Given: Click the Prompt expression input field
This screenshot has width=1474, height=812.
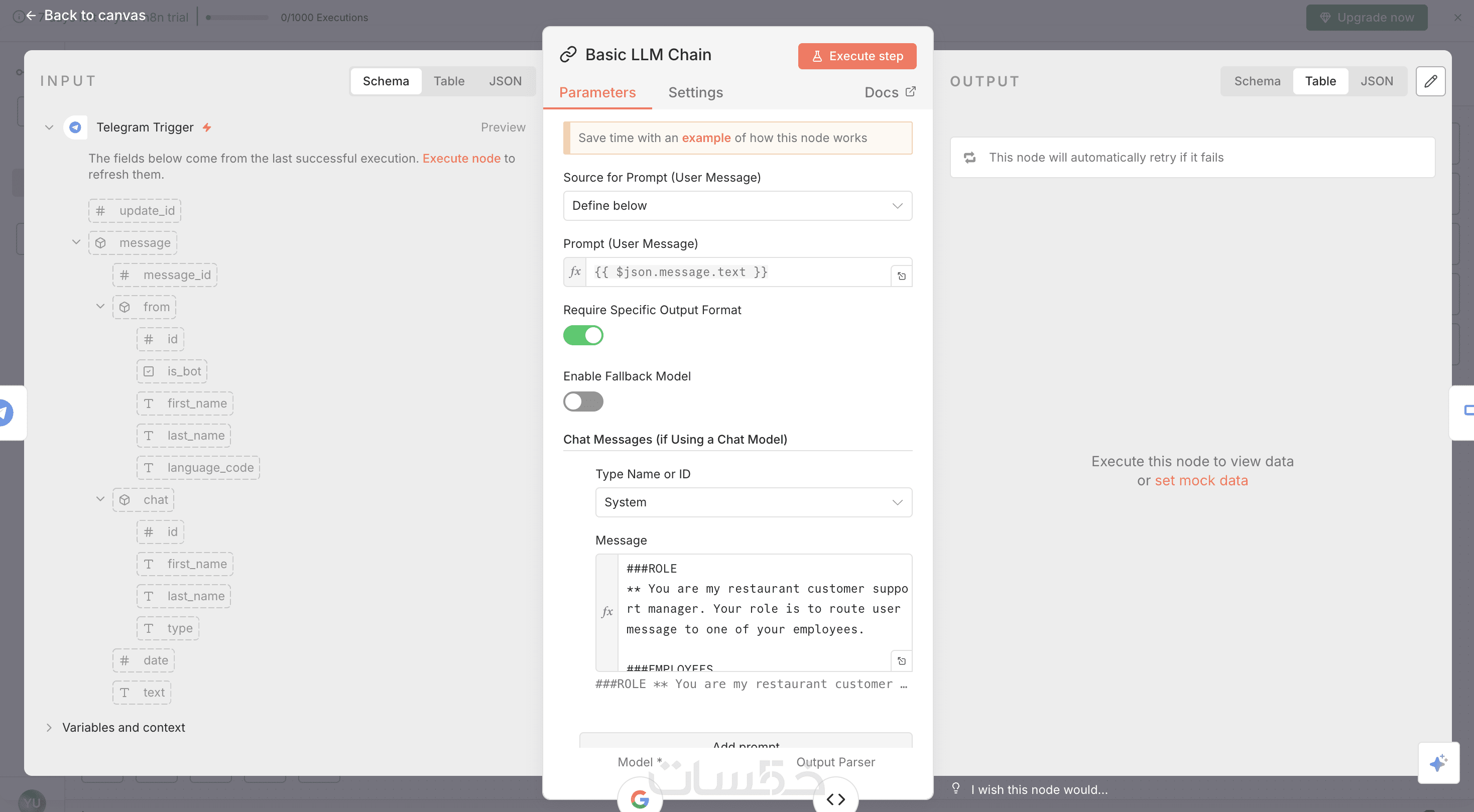Looking at the screenshot, I should click(x=737, y=272).
